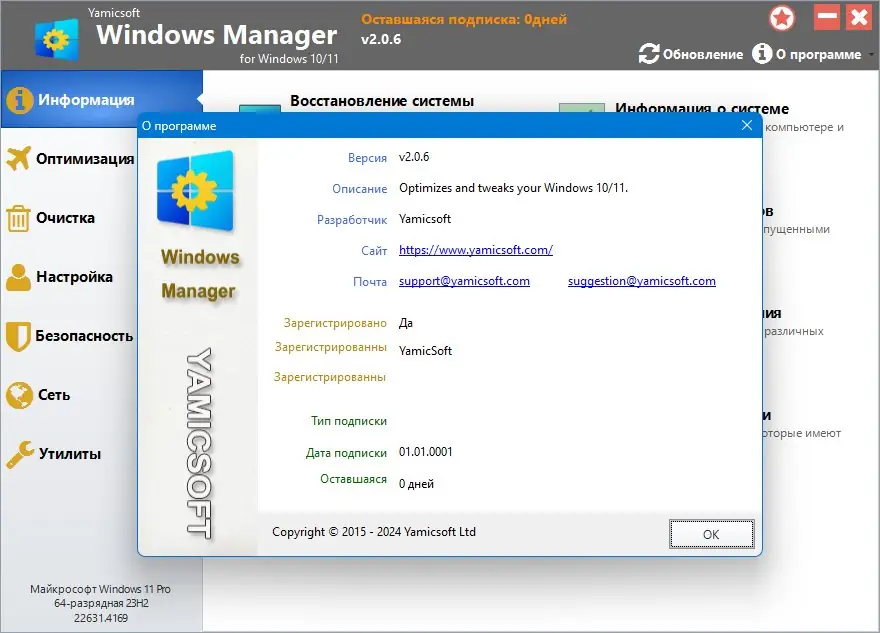880x633 pixels.
Task: Select the Оптимизация sidebar tab
Action: click(70, 159)
